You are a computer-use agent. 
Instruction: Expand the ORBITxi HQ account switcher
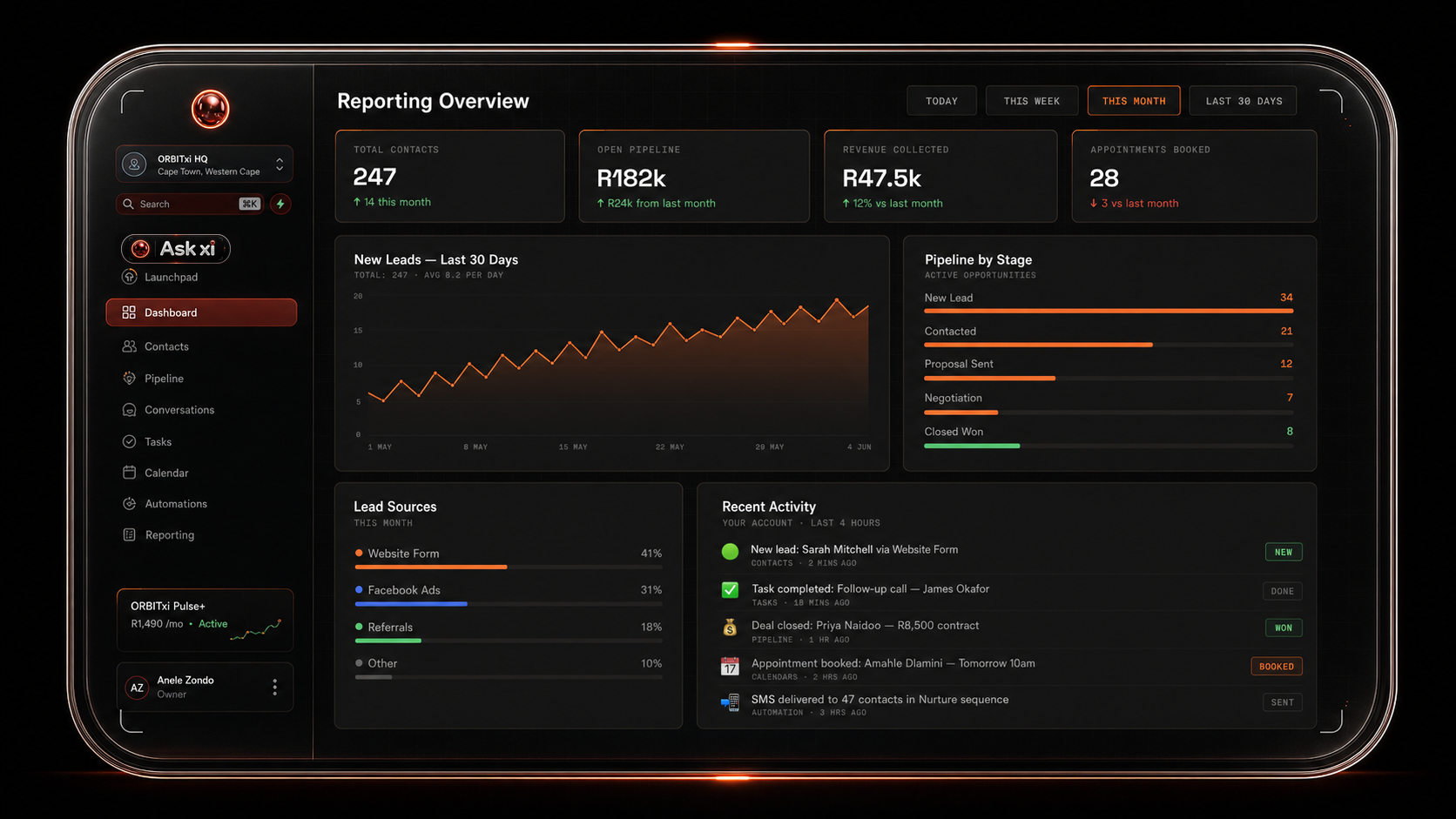click(x=280, y=164)
